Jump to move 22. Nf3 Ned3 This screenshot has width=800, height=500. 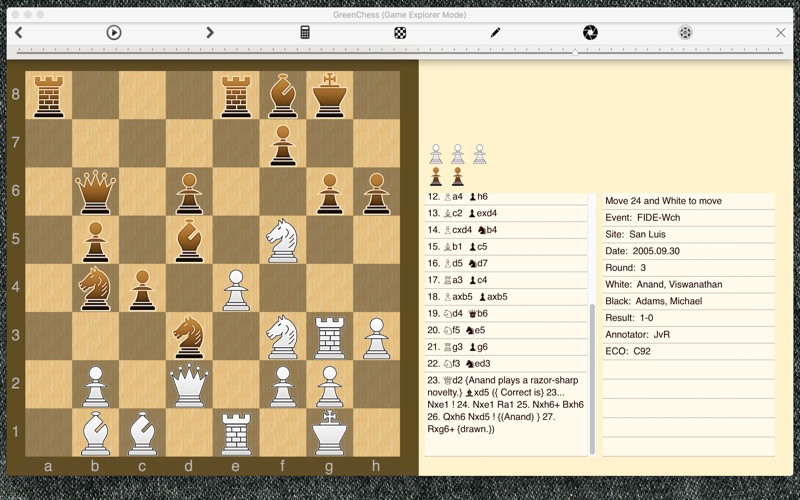pyautogui.click(x=506, y=364)
